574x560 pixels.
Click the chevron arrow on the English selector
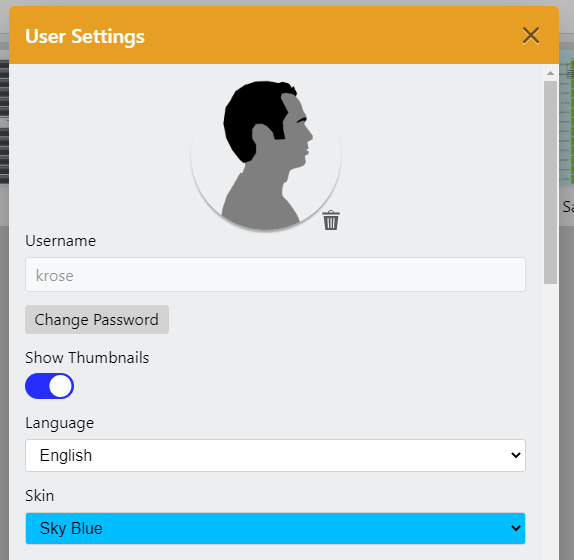tap(515, 455)
